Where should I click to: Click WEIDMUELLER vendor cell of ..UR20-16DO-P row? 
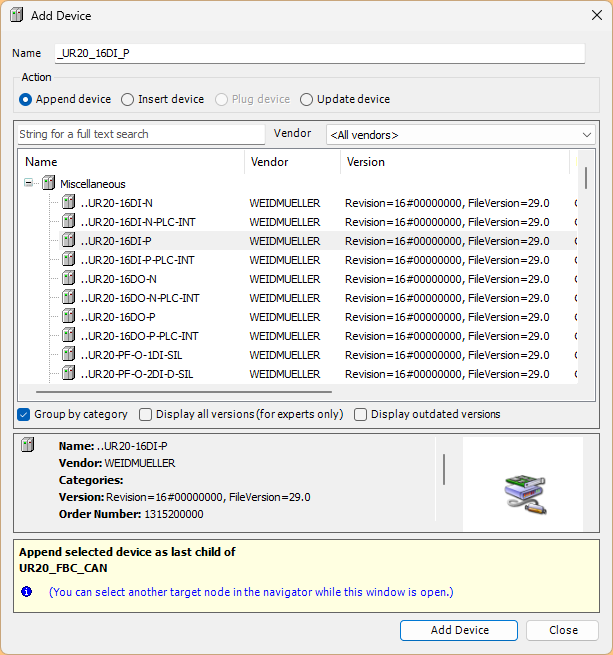(285, 317)
